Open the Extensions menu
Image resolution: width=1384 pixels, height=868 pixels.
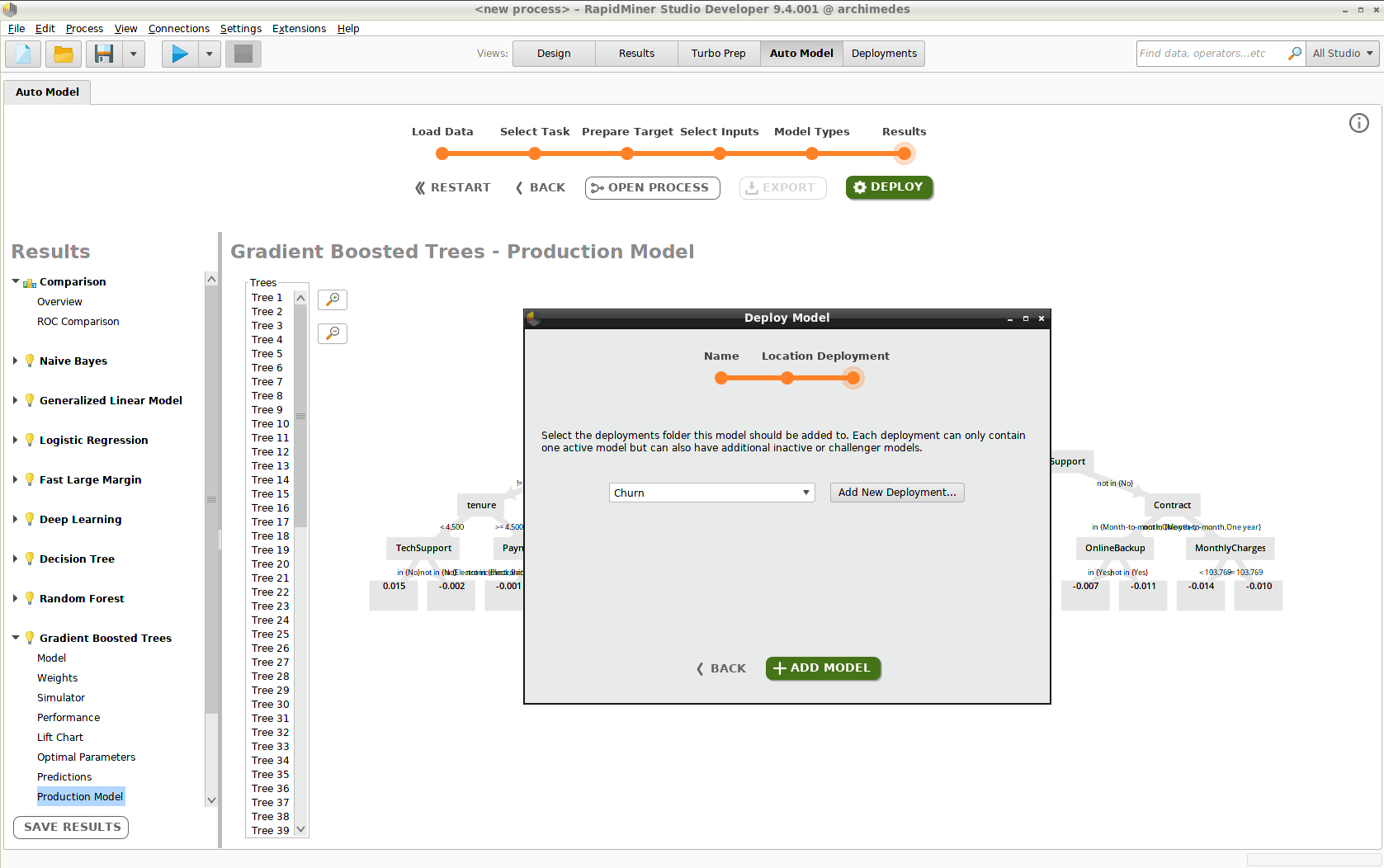click(299, 28)
